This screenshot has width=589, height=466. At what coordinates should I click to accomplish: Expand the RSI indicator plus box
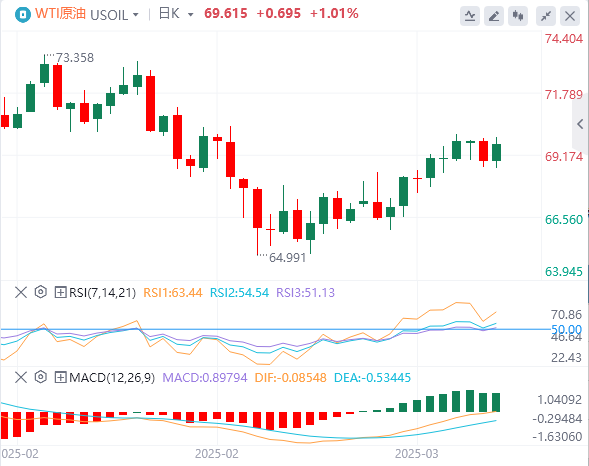pyautogui.click(x=60, y=292)
